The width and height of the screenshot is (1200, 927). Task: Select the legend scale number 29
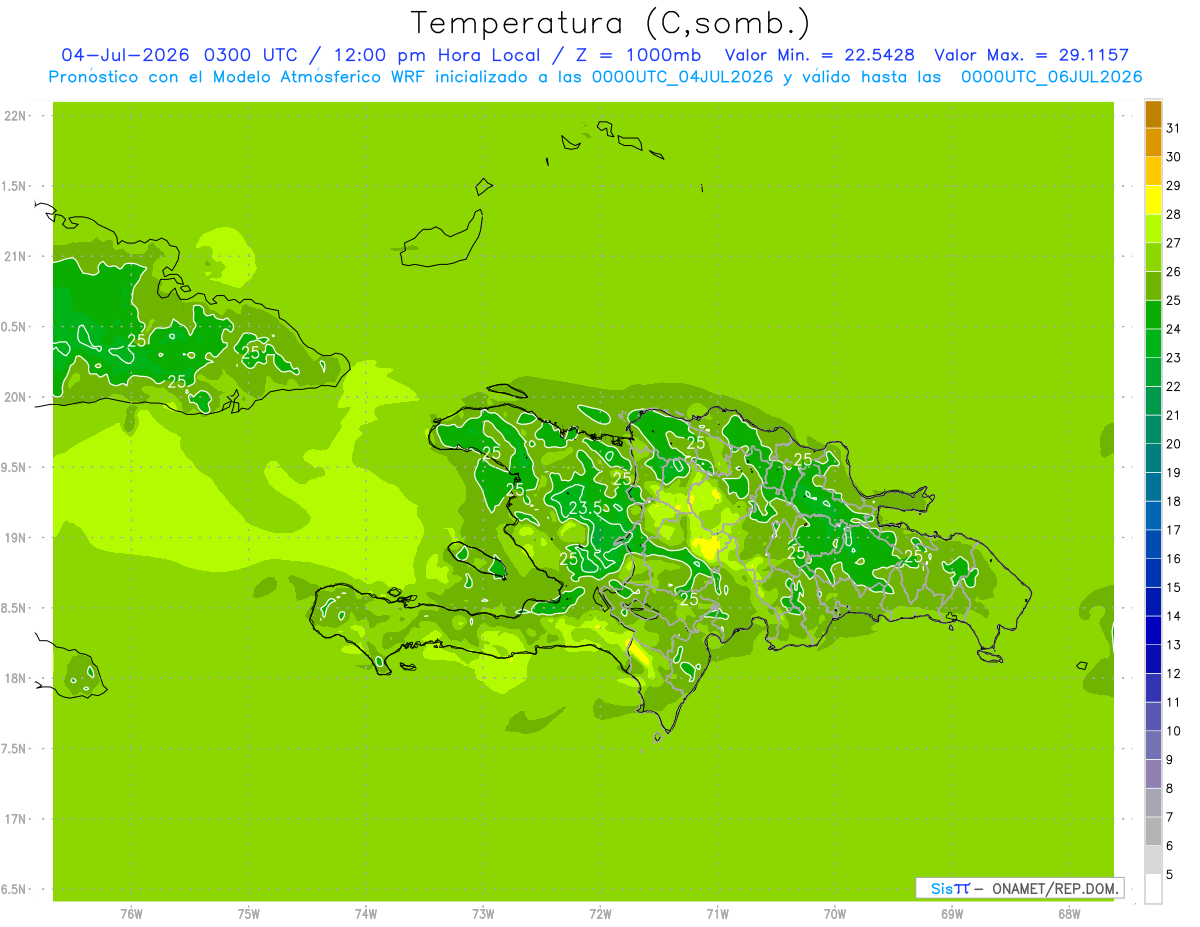tap(1174, 186)
